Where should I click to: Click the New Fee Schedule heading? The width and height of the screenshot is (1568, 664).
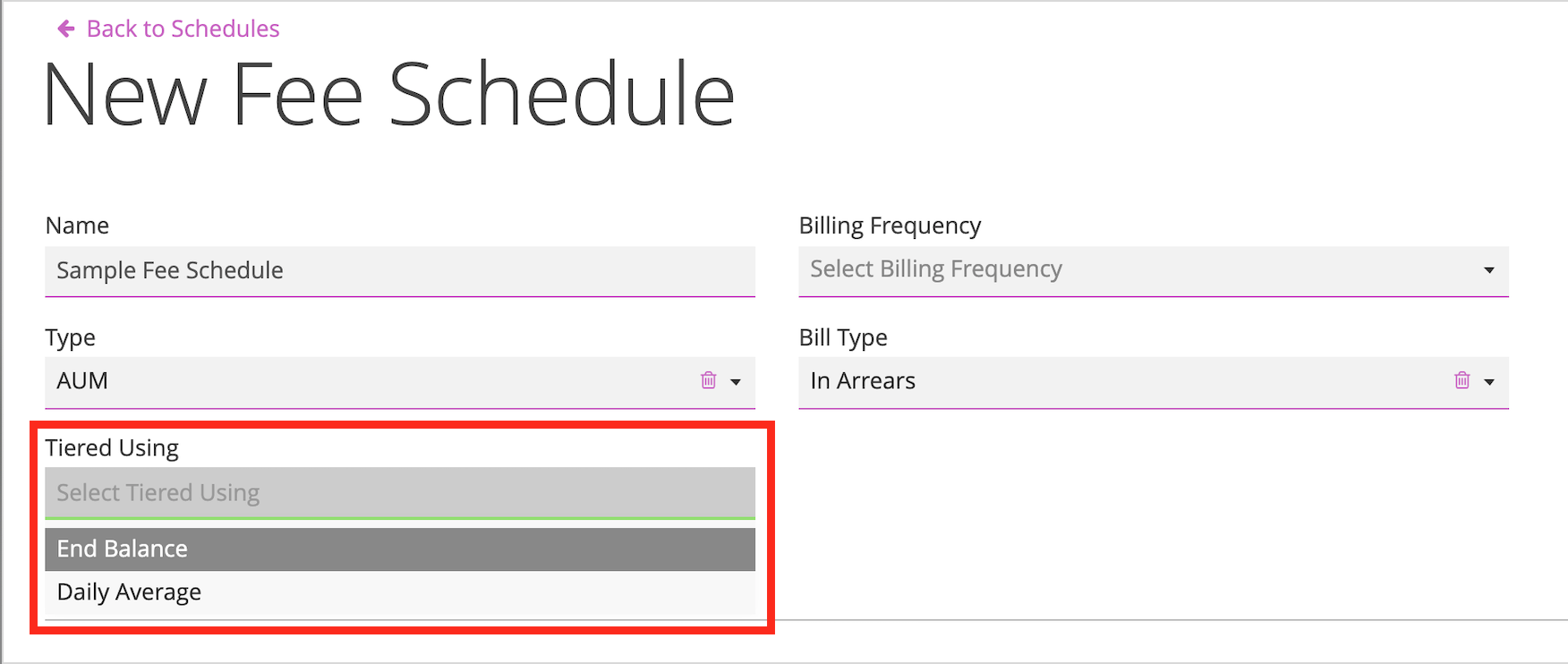(x=388, y=94)
